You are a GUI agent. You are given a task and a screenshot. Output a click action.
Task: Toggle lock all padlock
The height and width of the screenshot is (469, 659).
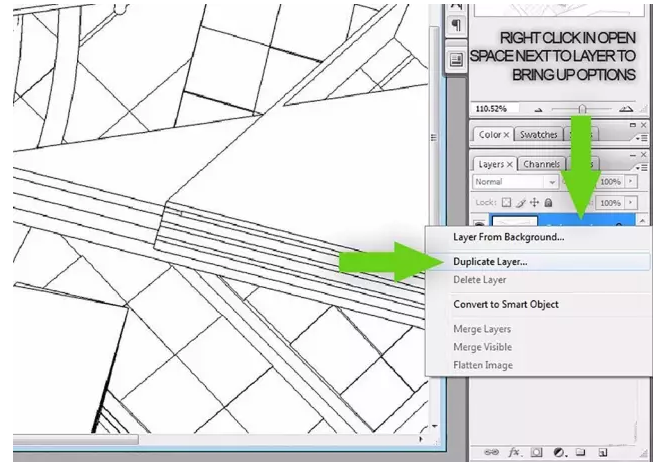tap(548, 203)
